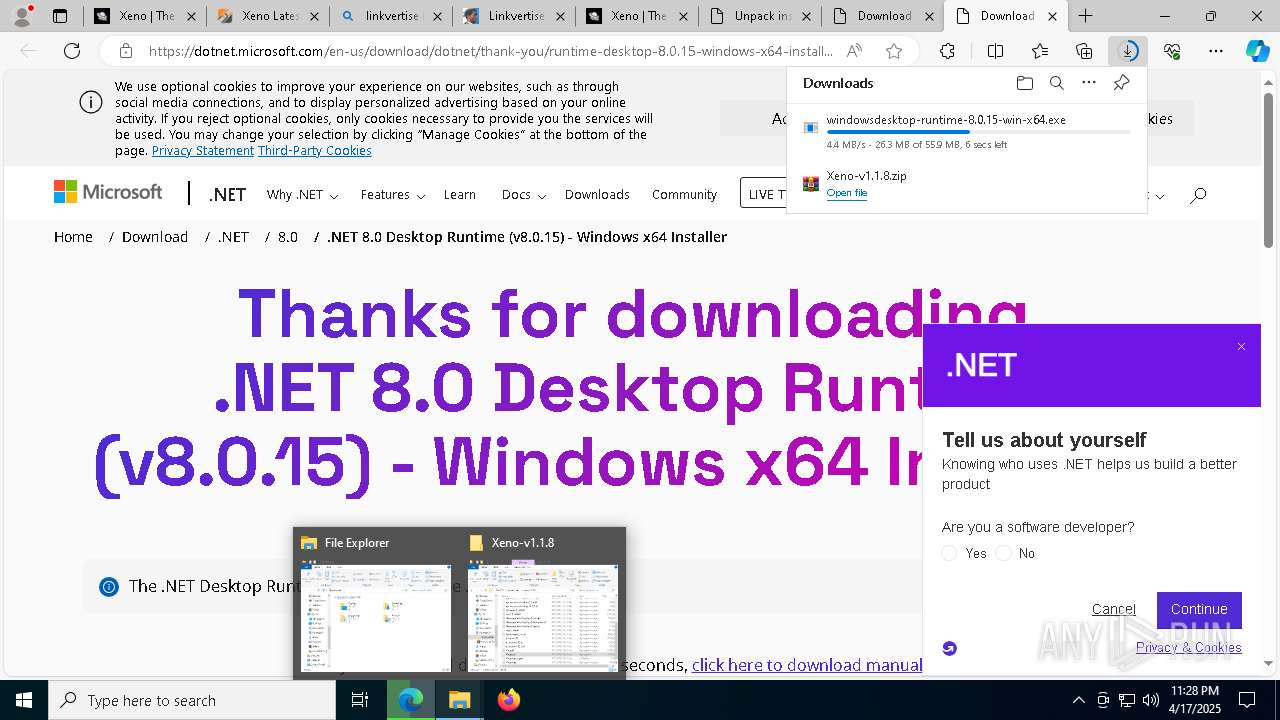This screenshot has height=720, width=1280.
Task: Select No for software developer
Action: [1003, 553]
